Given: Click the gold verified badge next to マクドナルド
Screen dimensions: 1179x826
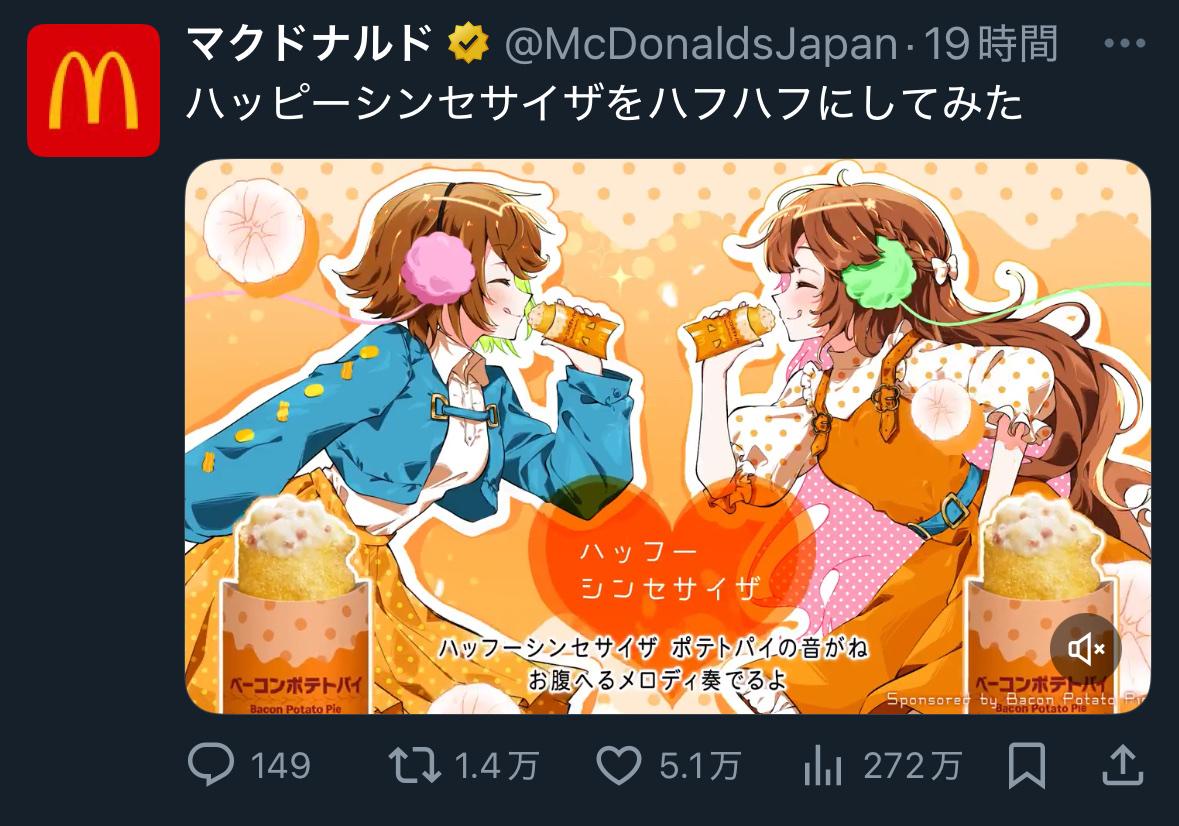Looking at the screenshot, I should click(468, 44).
